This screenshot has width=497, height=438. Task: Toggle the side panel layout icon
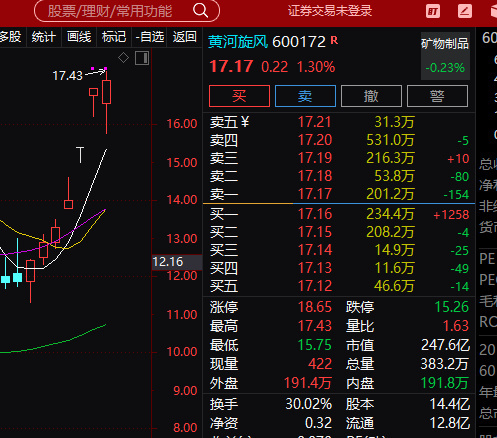tap(142, 58)
